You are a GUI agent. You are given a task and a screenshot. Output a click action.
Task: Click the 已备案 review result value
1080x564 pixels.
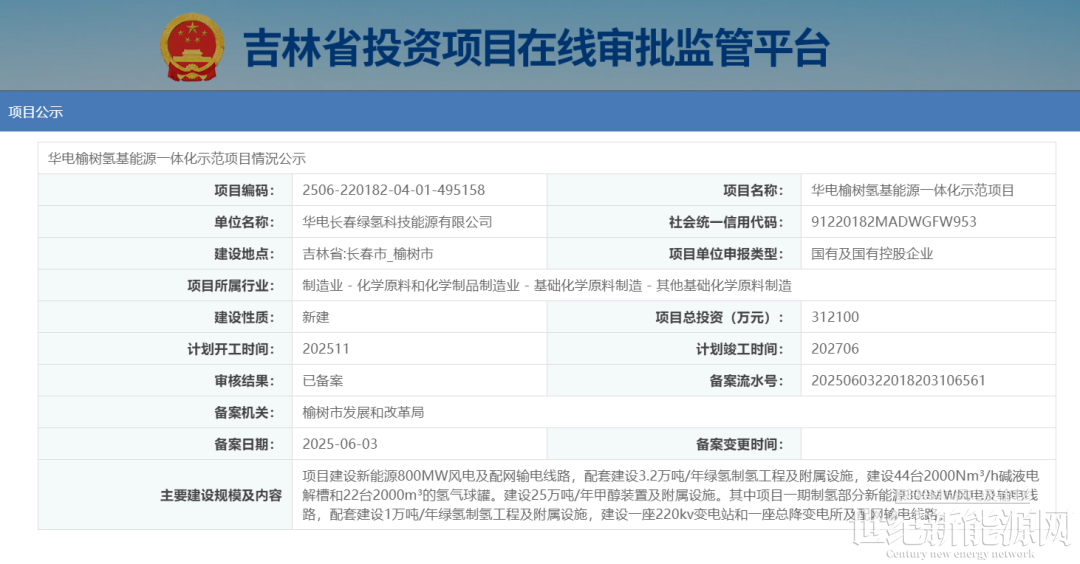(323, 381)
